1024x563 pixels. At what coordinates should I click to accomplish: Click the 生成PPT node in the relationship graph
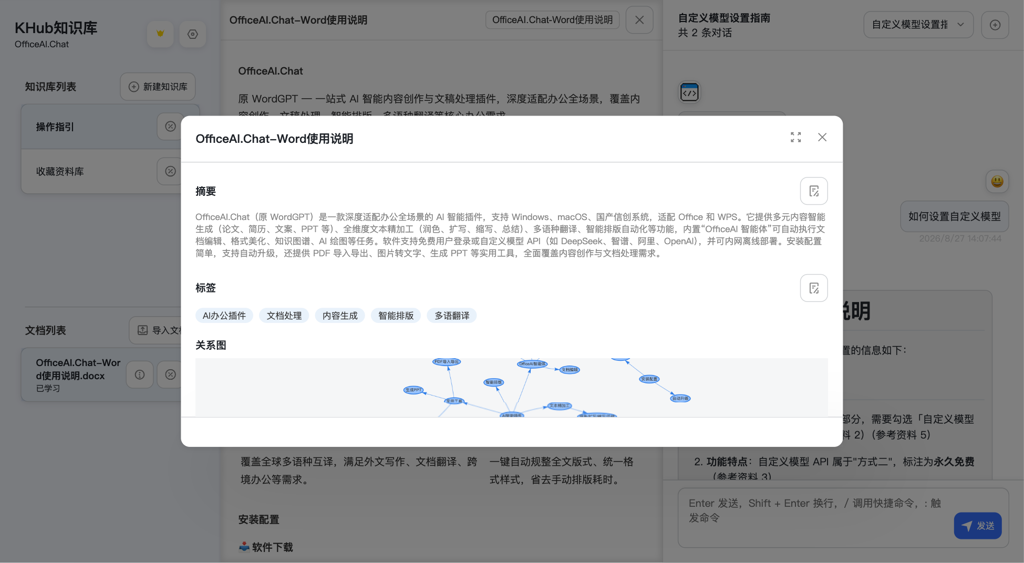(x=413, y=390)
